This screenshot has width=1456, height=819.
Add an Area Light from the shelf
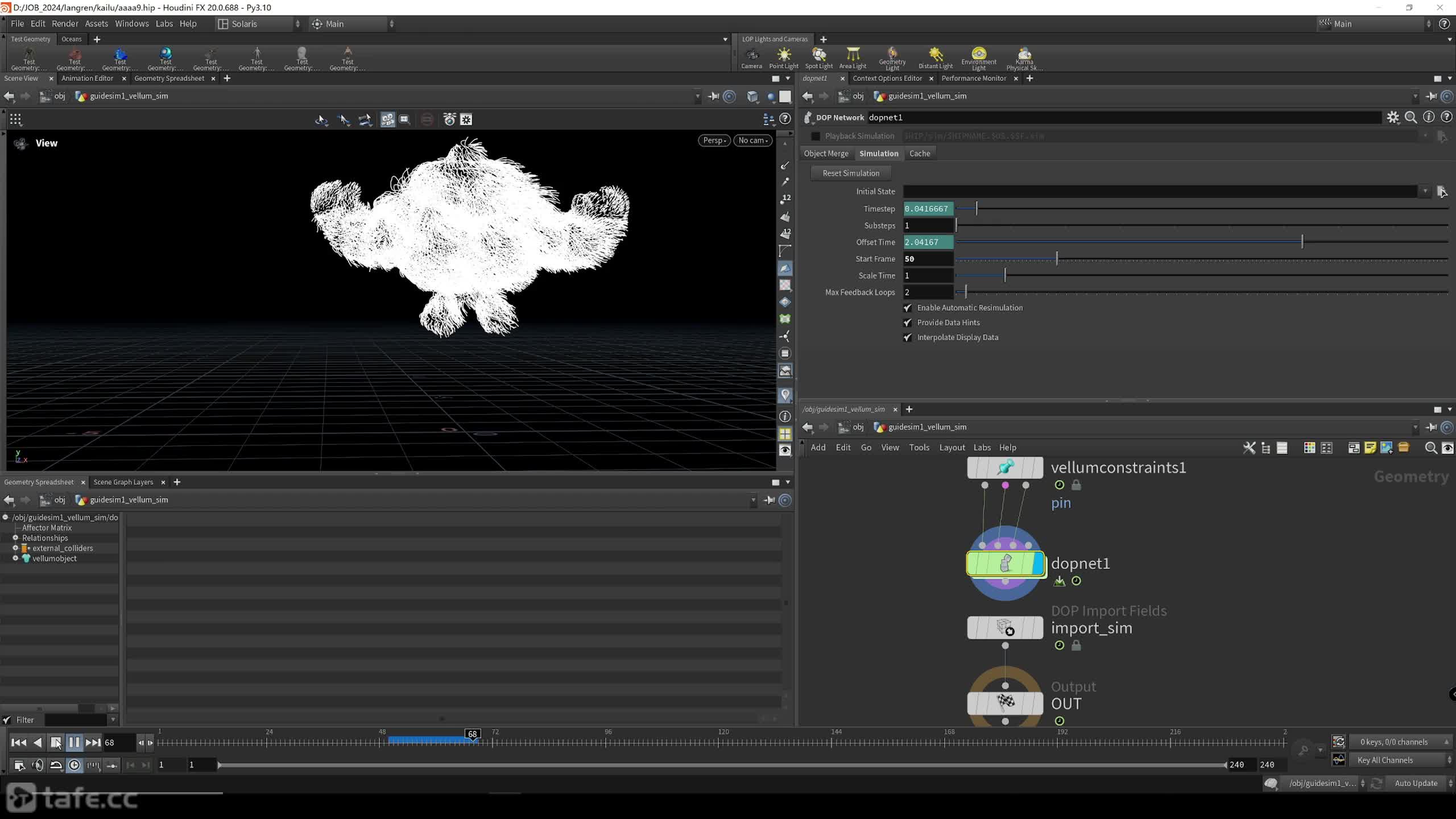[x=853, y=59]
